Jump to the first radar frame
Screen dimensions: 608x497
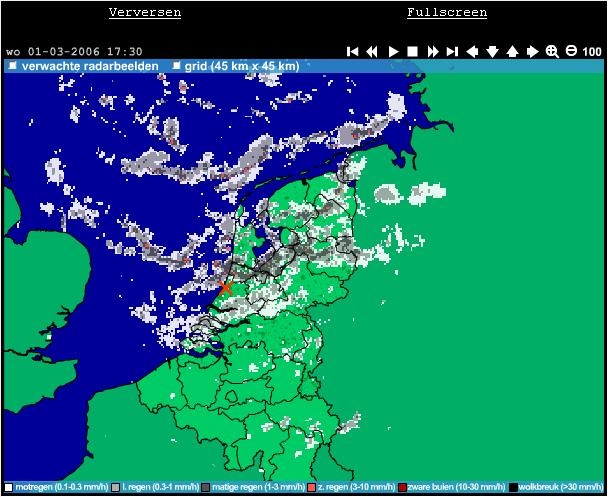click(x=352, y=51)
